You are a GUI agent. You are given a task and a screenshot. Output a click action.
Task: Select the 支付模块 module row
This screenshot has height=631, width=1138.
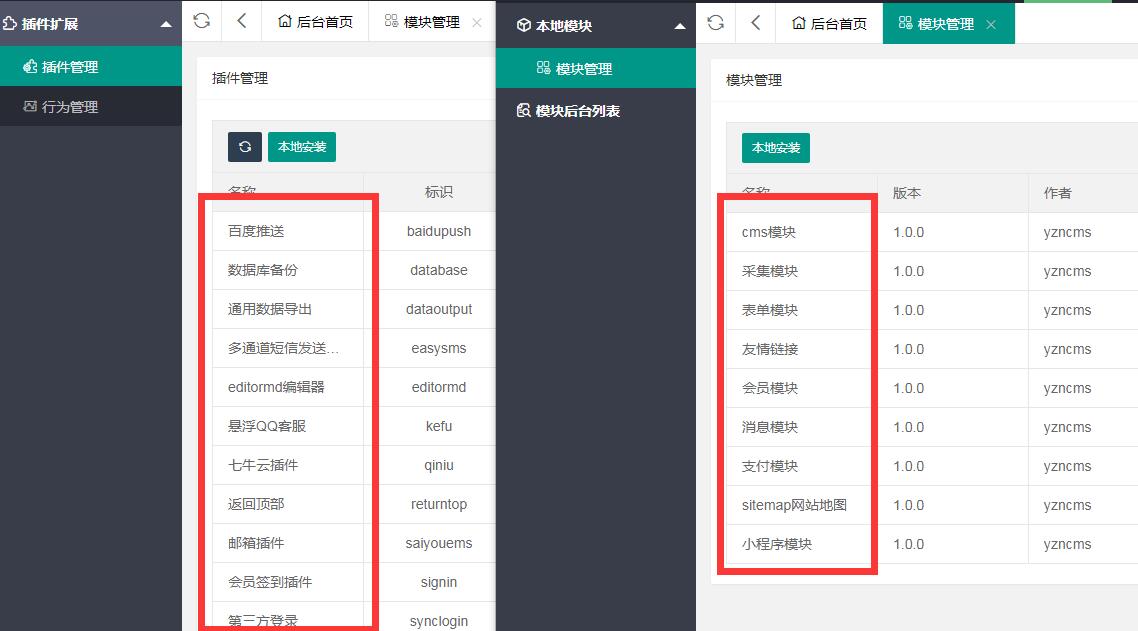pos(770,465)
